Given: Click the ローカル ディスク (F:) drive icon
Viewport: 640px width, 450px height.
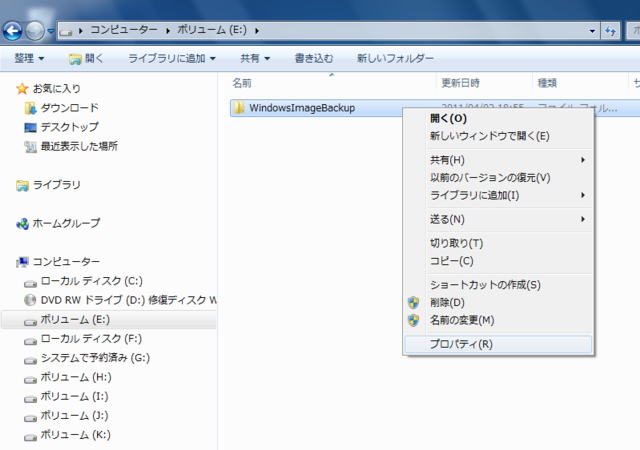Looking at the screenshot, I should (30, 341).
